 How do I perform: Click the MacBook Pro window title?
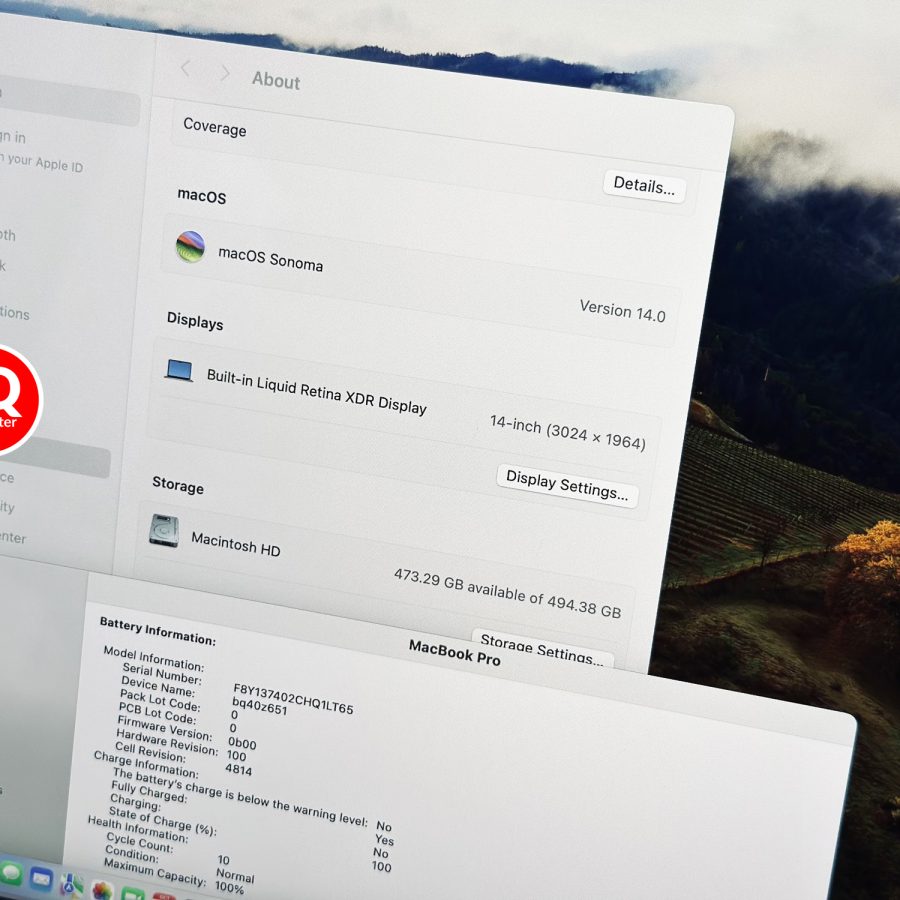tap(455, 654)
